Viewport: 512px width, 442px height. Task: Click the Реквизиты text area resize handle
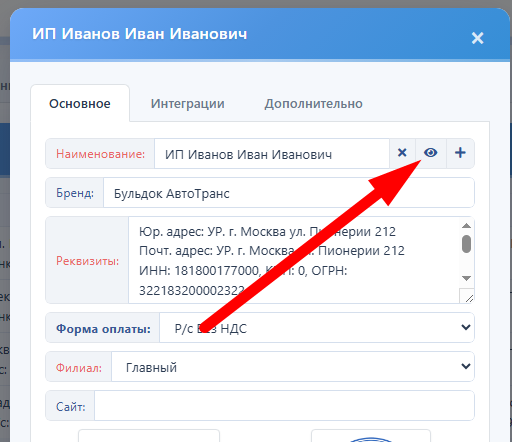(x=468, y=297)
